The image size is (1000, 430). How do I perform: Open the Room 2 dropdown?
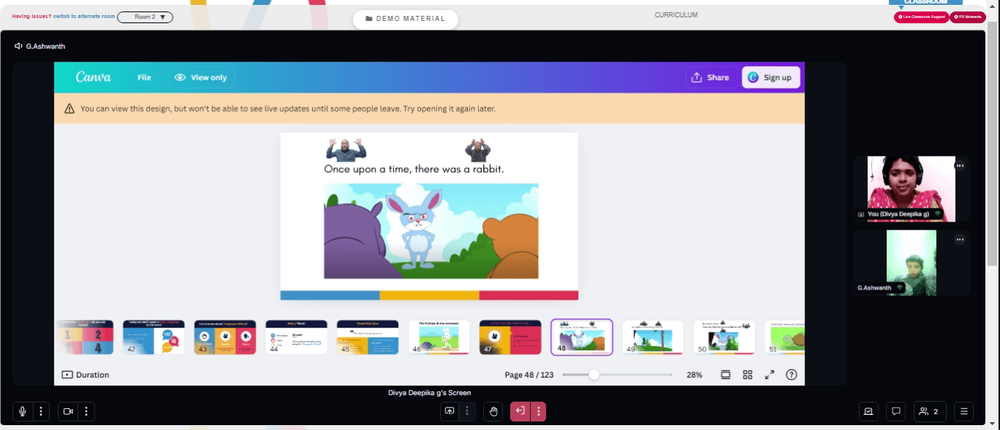tap(145, 17)
